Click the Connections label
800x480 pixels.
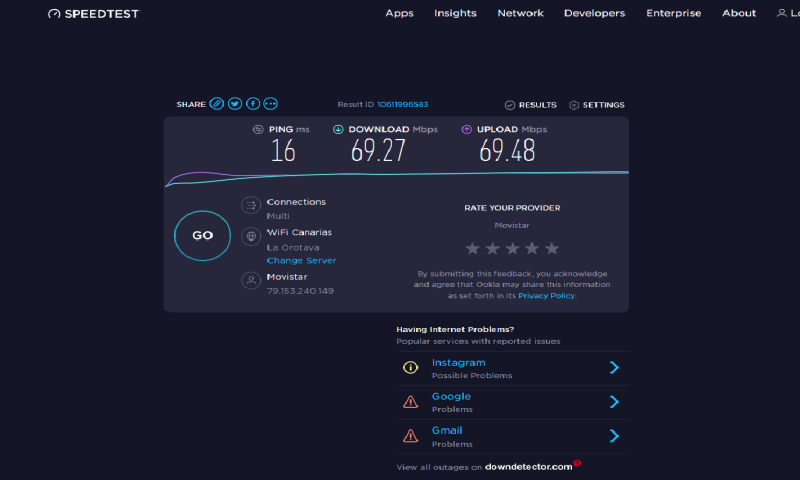(296, 202)
